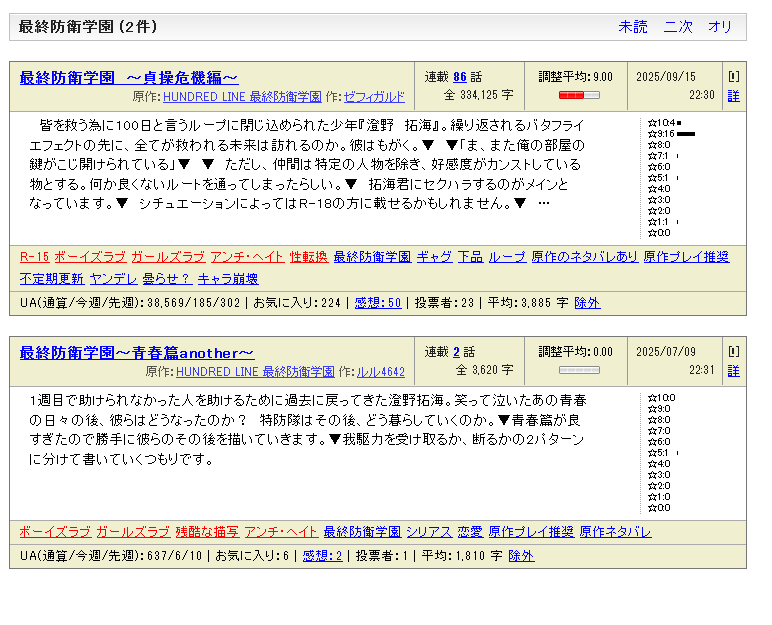772x625 pixels.
Task: Click 除外 to exclude the first story
Action: (x=587, y=303)
